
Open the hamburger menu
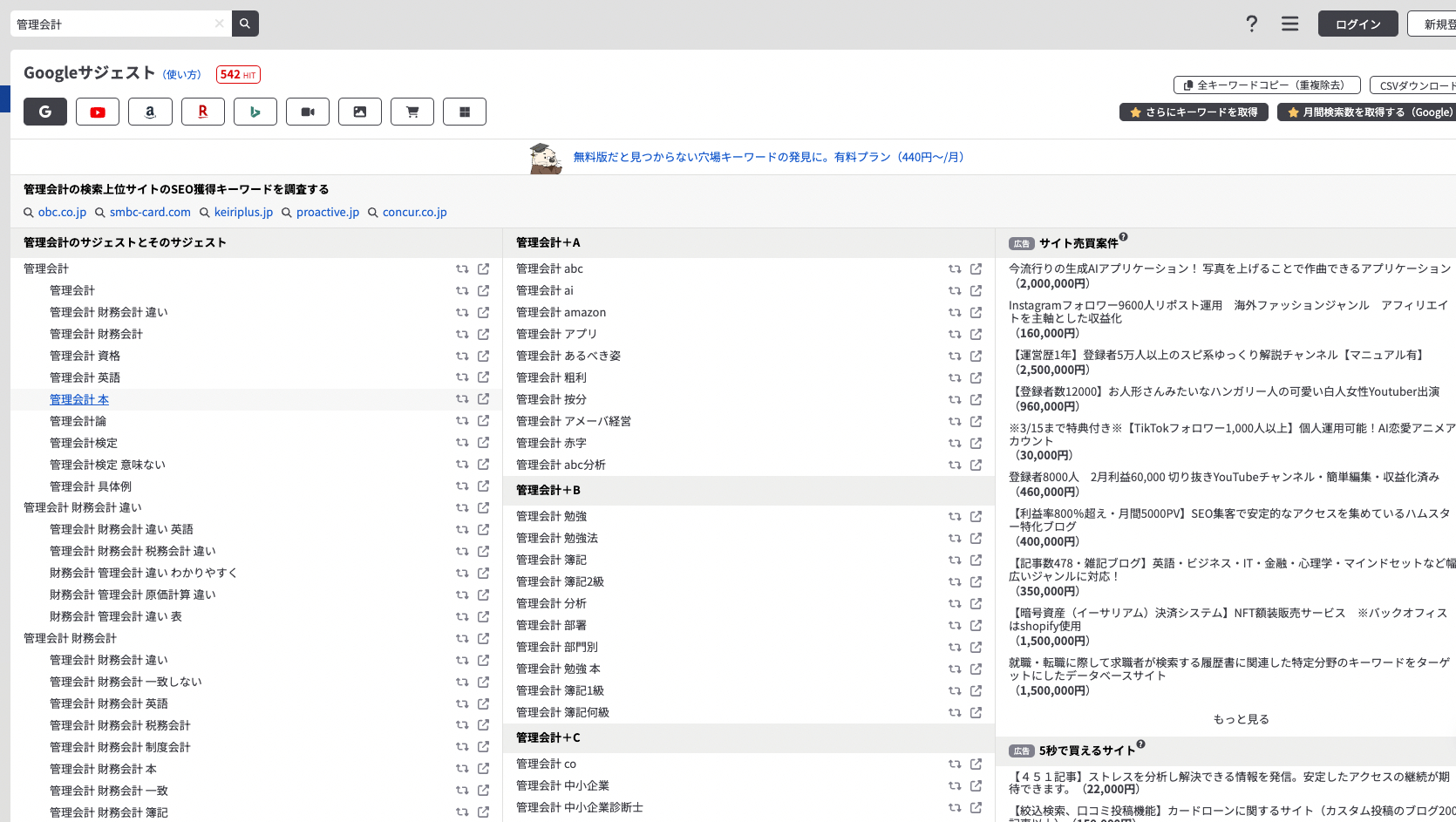click(1289, 24)
